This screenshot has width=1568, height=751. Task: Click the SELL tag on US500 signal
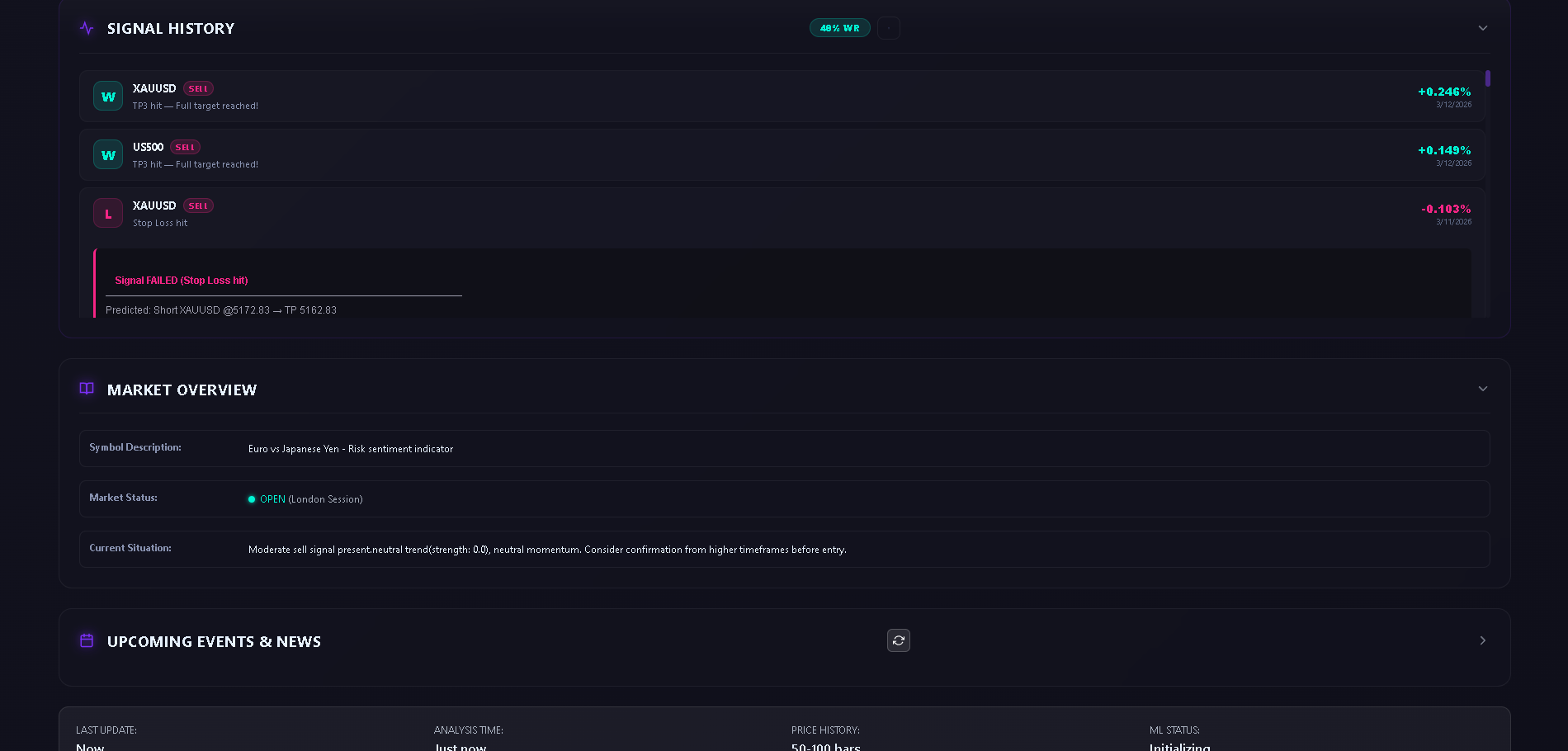[185, 147]
